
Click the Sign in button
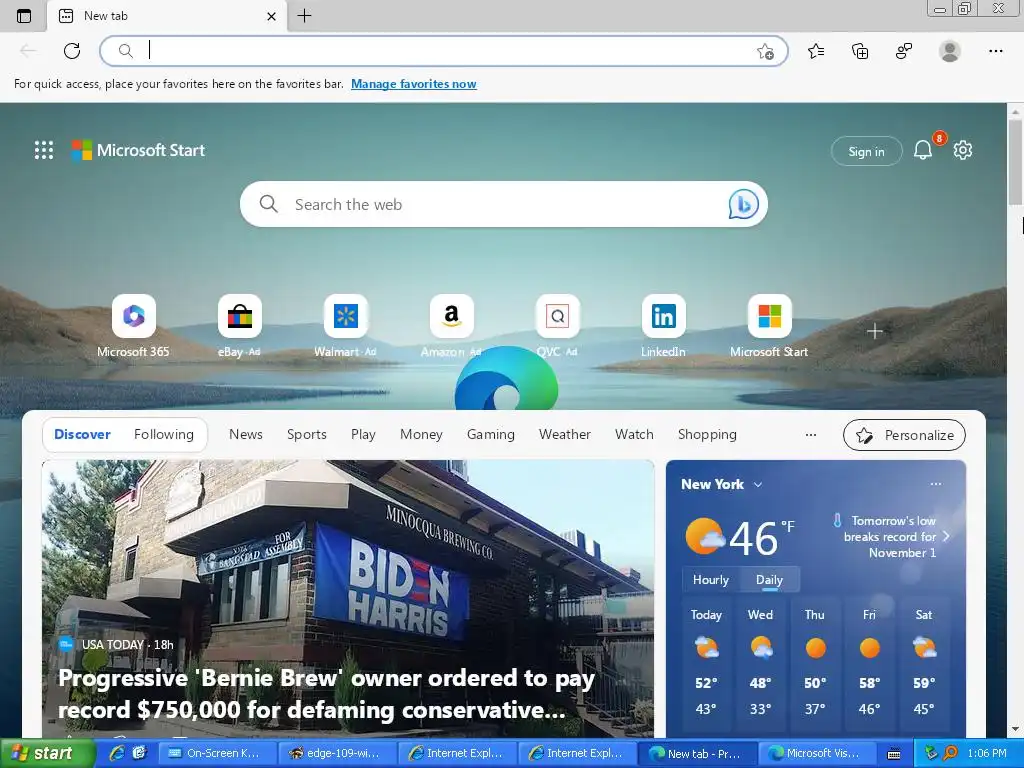pyautogui.click(x=866, y=152)
